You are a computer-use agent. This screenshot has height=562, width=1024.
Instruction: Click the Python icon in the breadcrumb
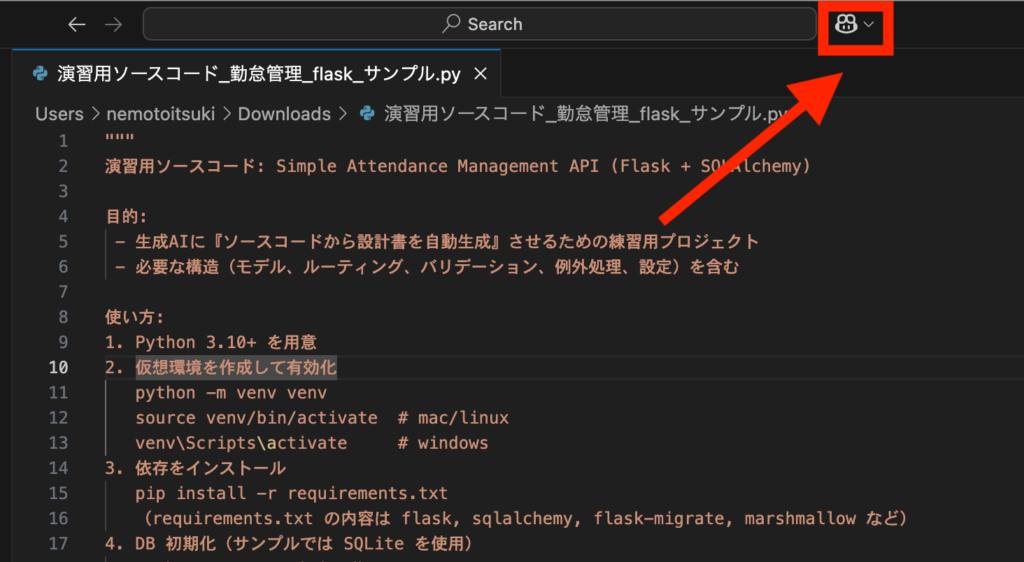367,114
